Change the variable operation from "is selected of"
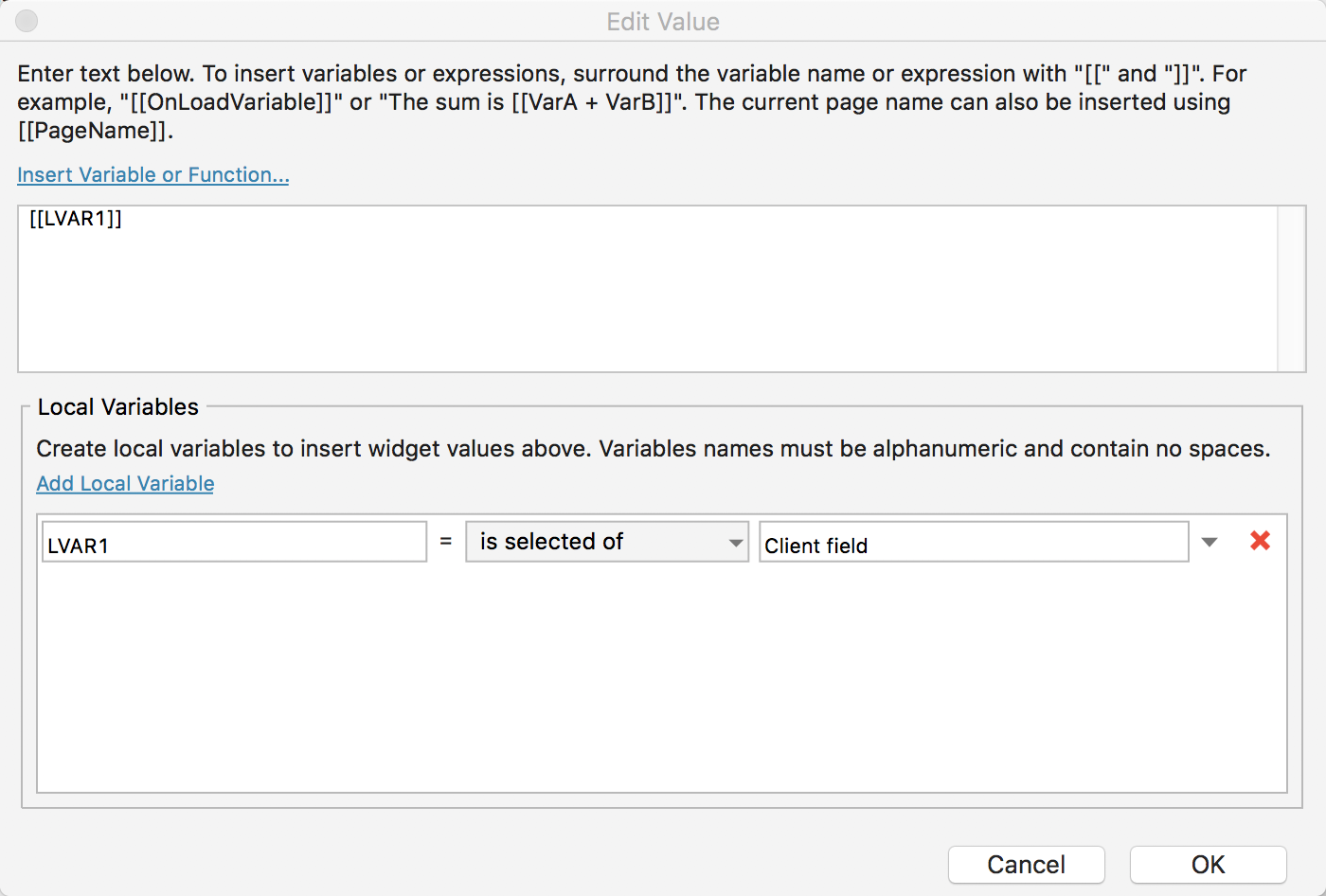Image resolution: width=1326 pixels, height=896 pixels. [x=606, y=541]
